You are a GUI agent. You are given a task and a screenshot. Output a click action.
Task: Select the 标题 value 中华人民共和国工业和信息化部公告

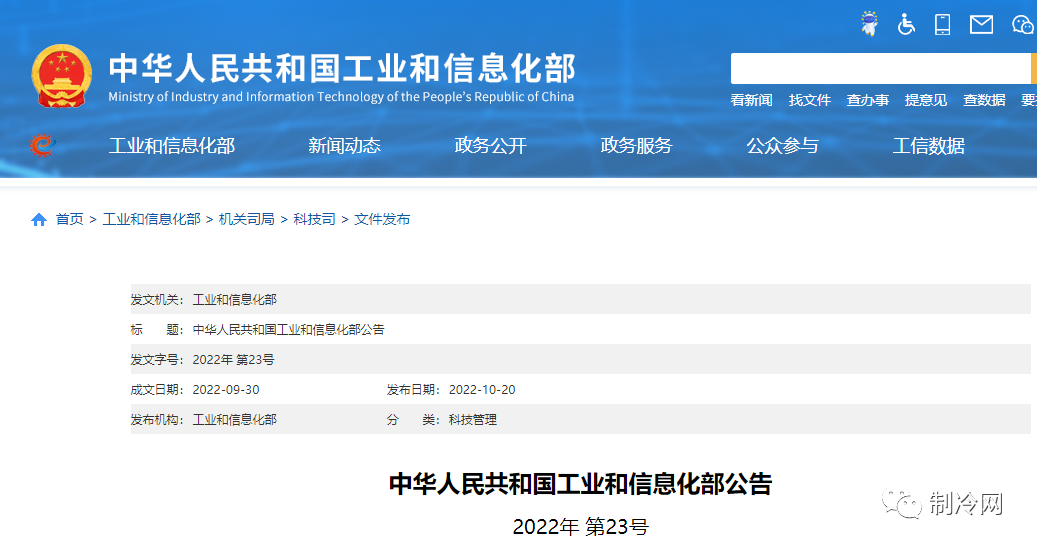click(x=288, y=329)
